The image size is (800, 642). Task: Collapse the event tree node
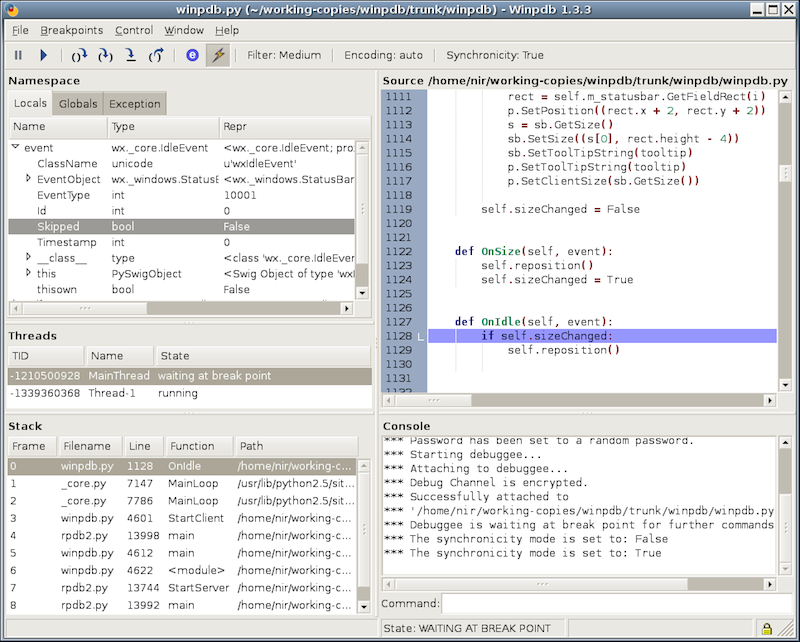click(15, 147)
